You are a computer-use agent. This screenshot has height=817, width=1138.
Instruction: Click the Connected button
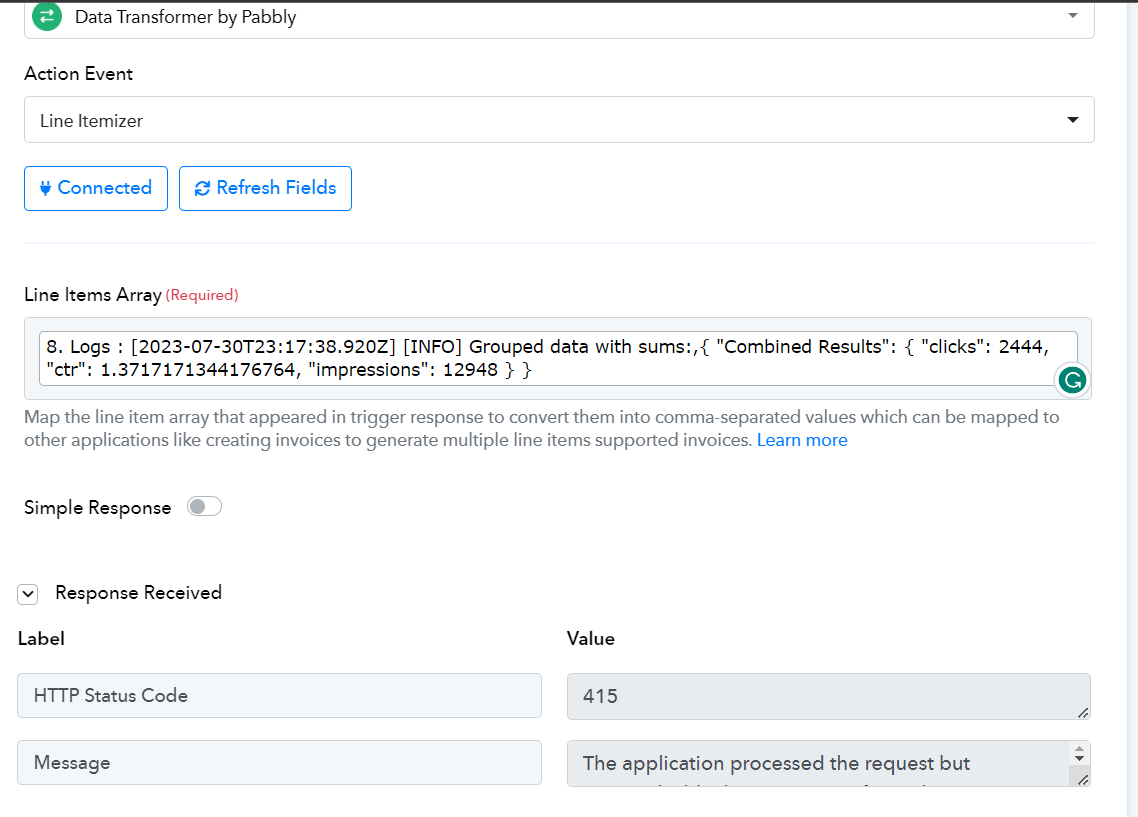[x=96, y=189]
